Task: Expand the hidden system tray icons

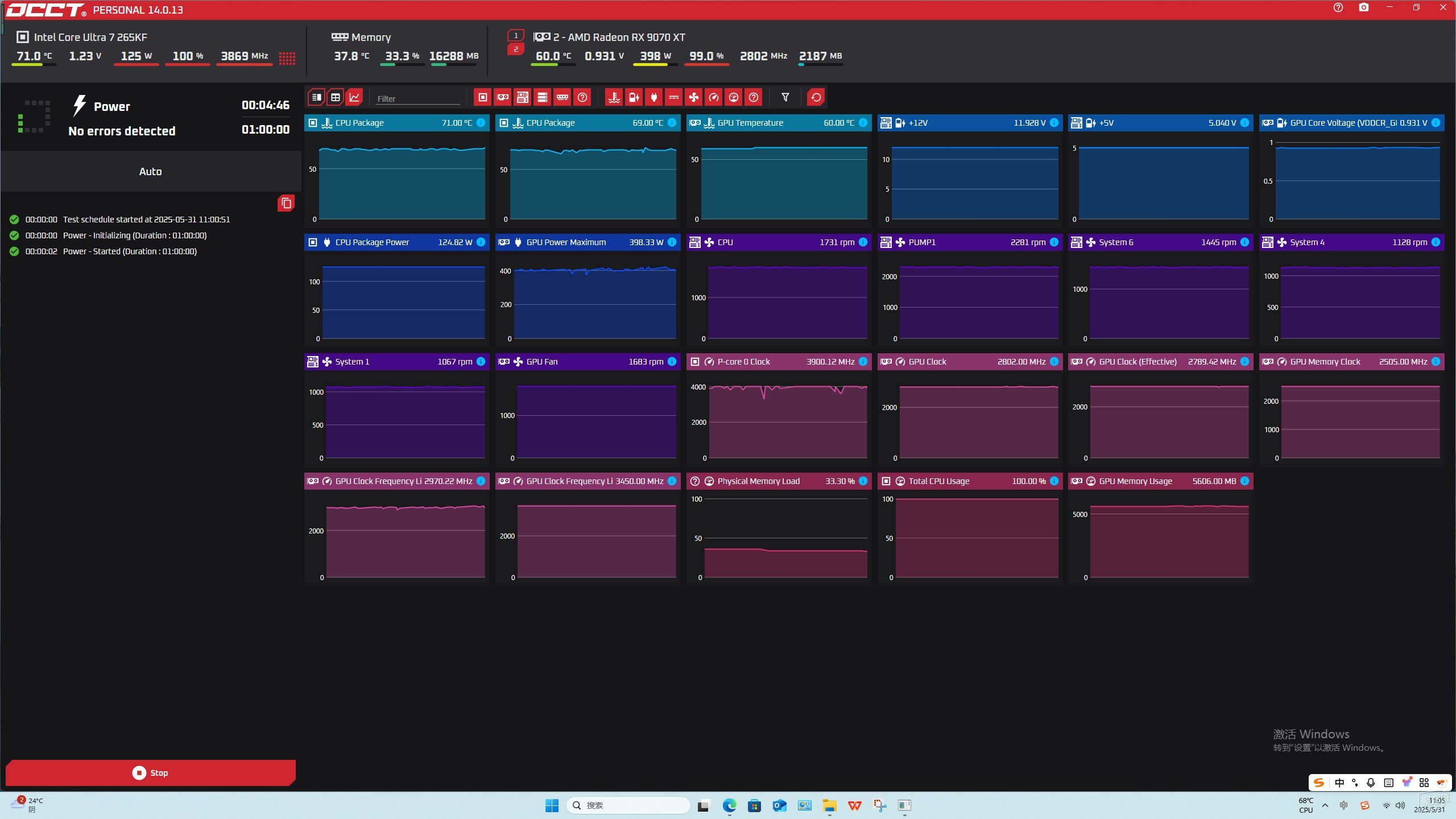Action: (1325, 805)
